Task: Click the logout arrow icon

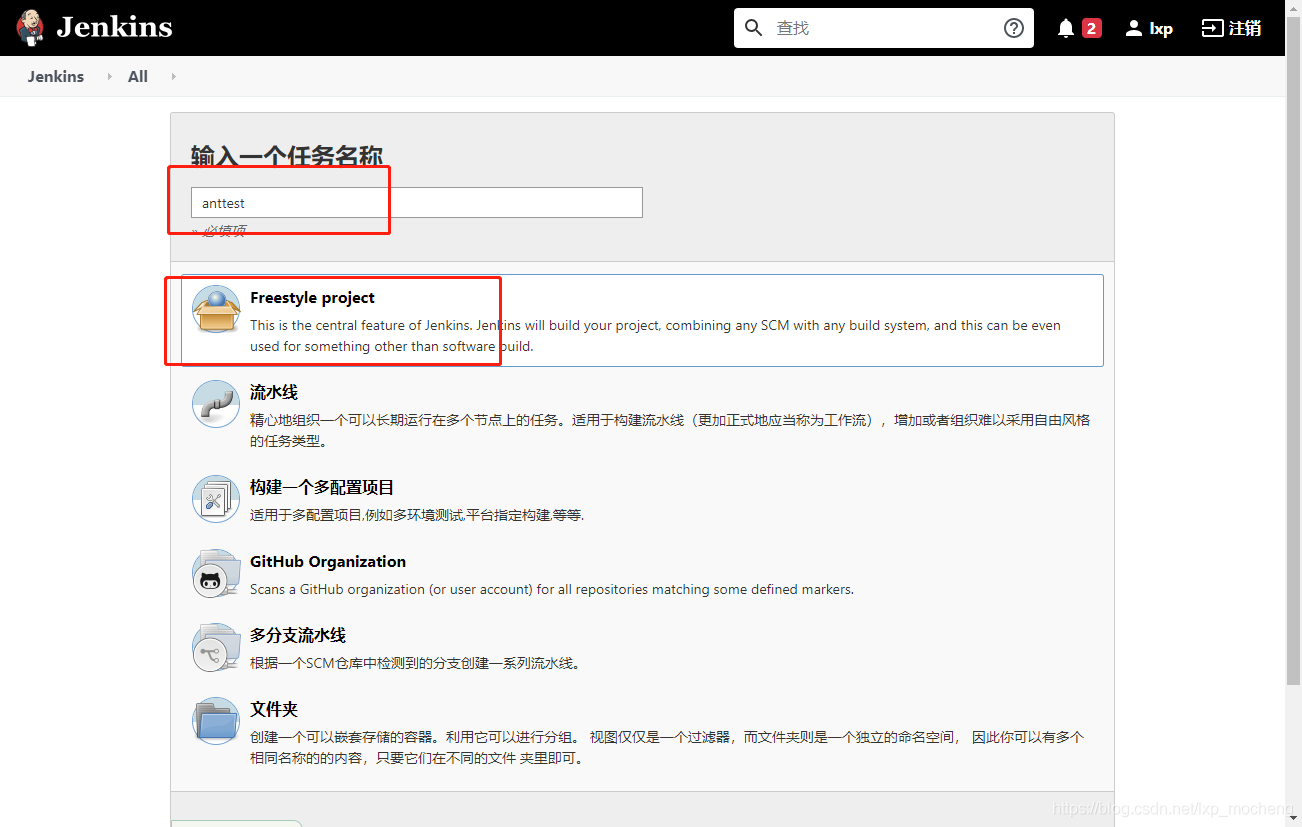Action: point(1212,28)
